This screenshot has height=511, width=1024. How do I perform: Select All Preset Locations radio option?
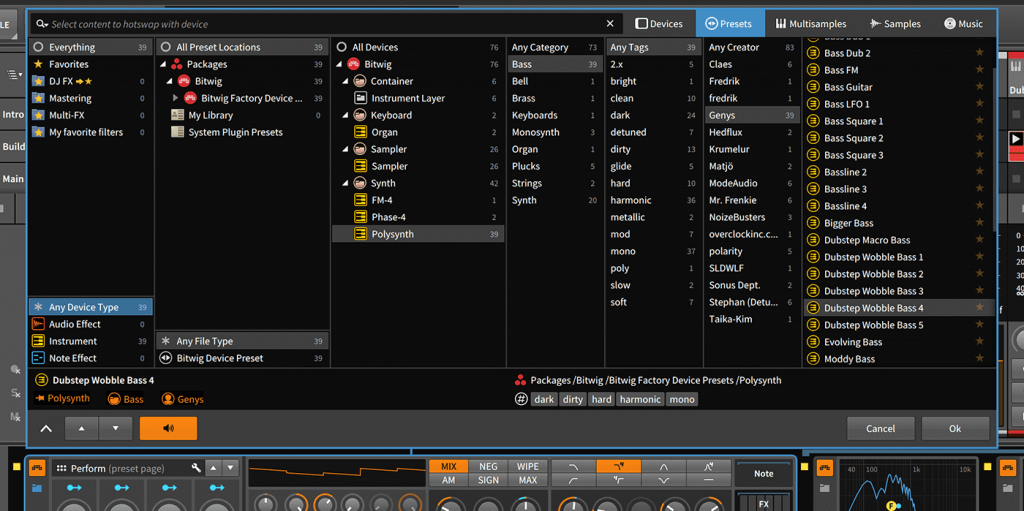[165, 47]
